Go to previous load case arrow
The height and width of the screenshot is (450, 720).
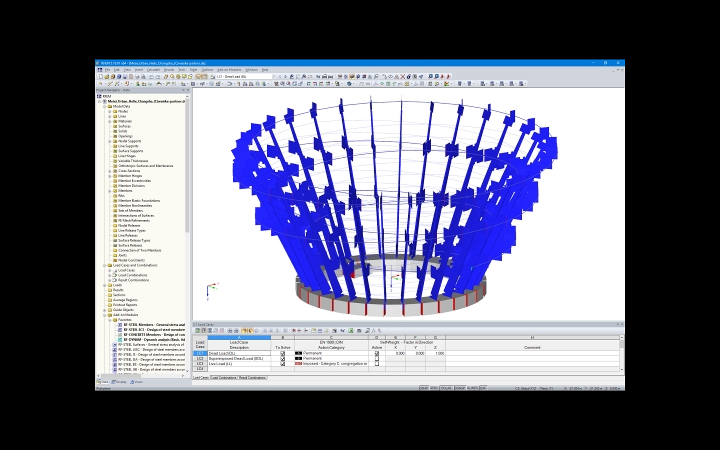click(x=280, y=77)
